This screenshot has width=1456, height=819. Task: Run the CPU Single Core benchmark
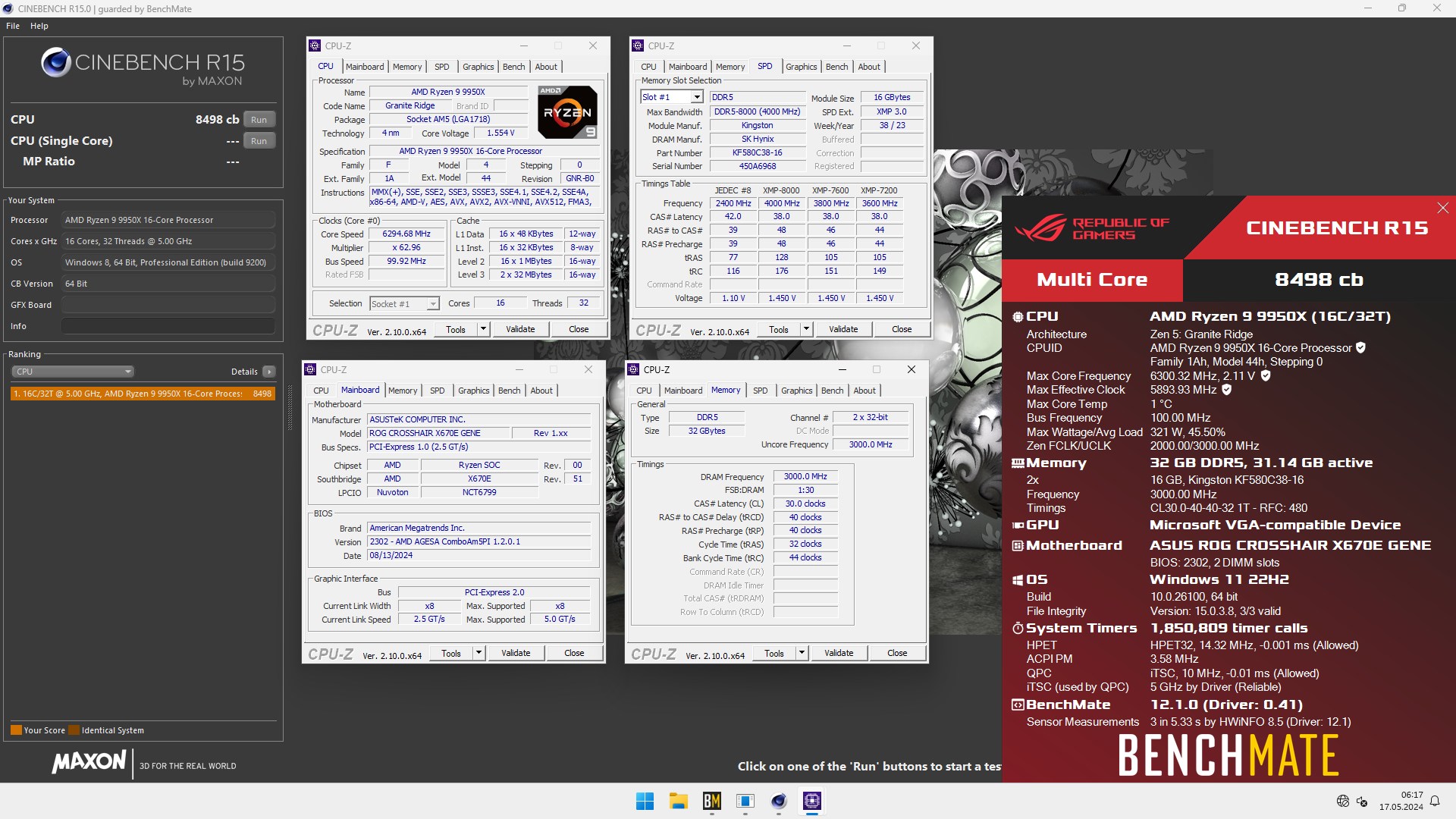259,141
